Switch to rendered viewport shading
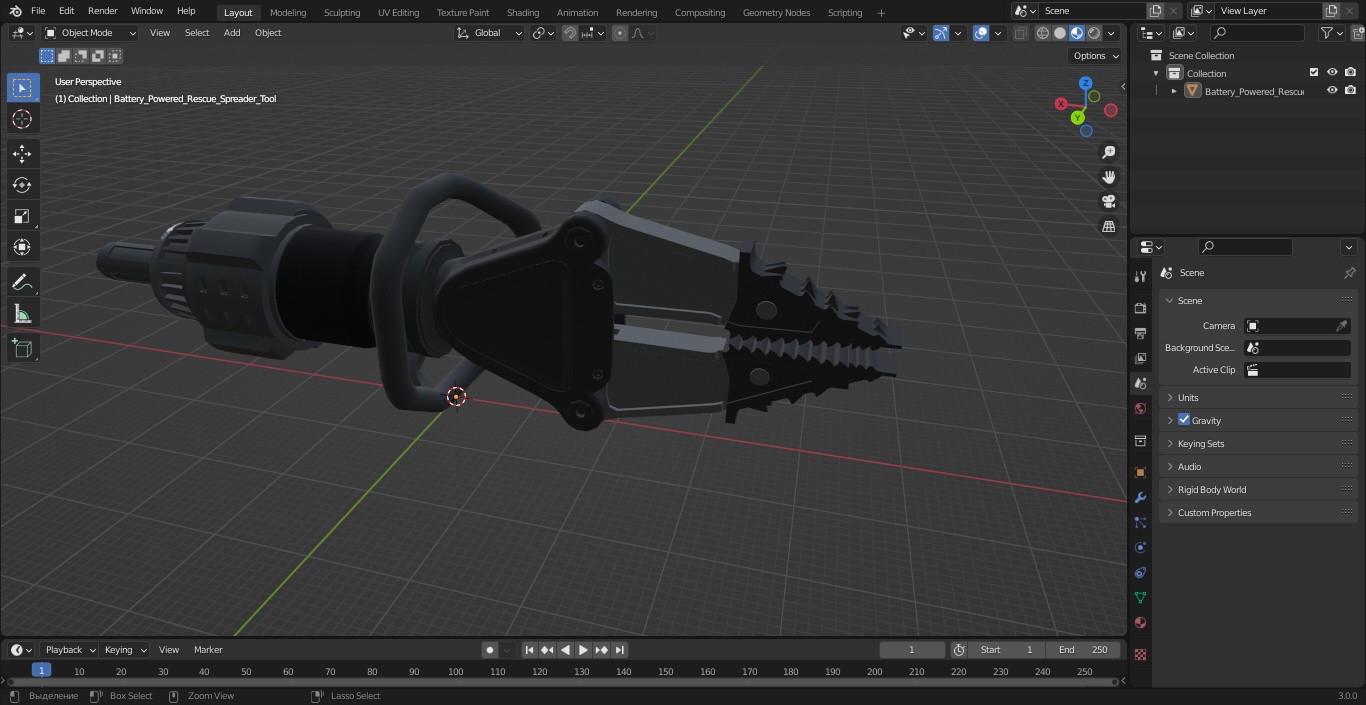Screen dimensions: 1366x705 pyautogui.click(x=1094, y=33)
